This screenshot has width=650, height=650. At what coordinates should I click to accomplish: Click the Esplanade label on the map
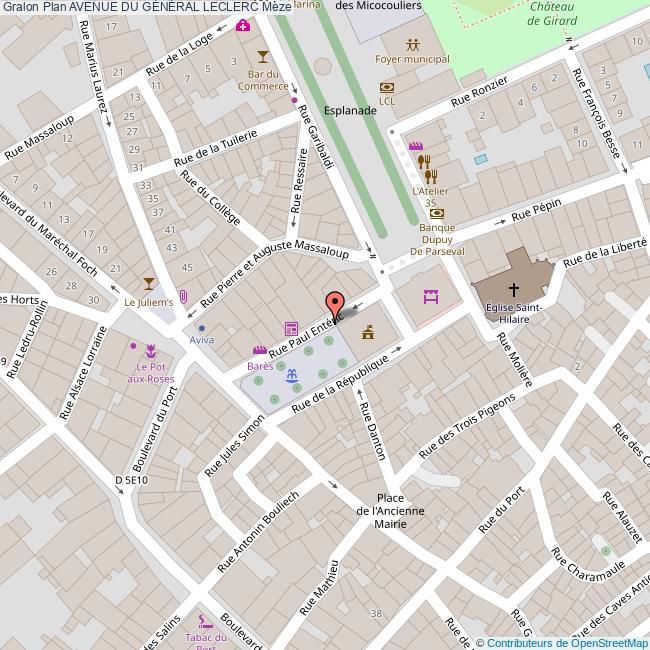[350, 110]
